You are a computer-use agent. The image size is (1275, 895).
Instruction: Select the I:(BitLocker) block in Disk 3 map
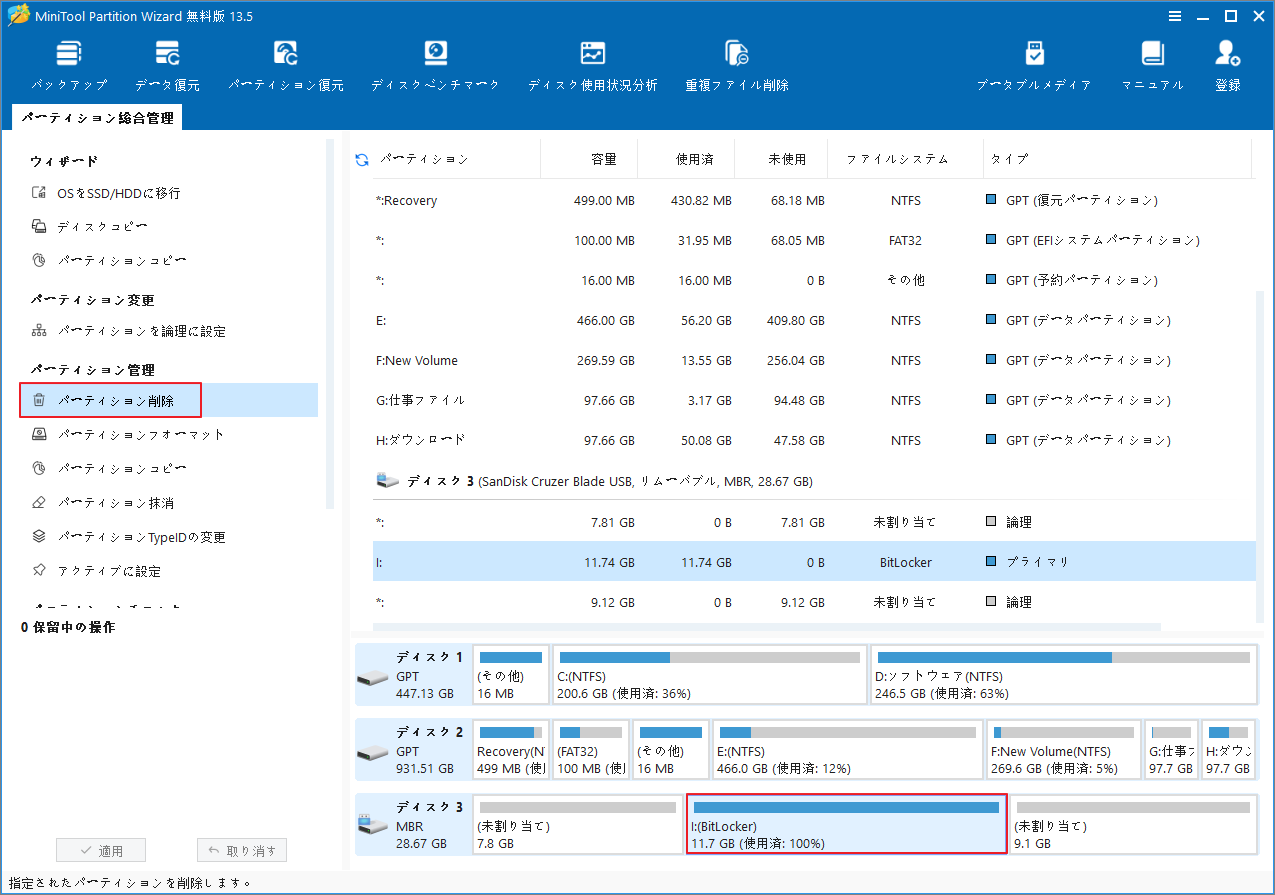846,825
